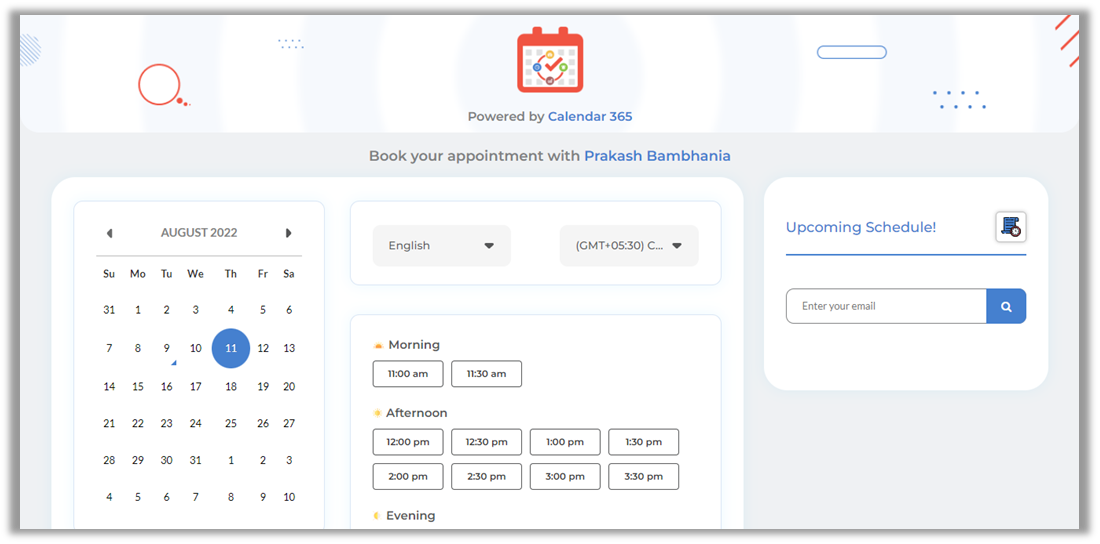This screenshot has width=1100, height=544.
Task: Go to previous month in calendar
Action: [x=109, y=233]
